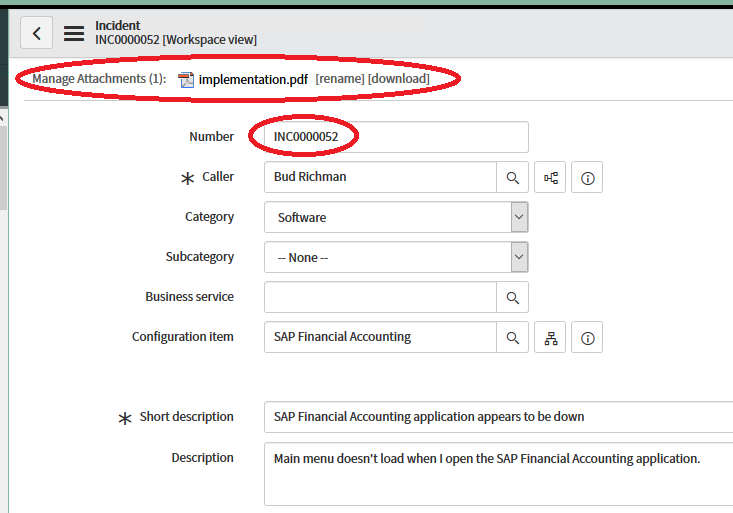Click the Incident title heading text
Viewport: 733px width, 513px height.
pyautogui.click(x=117, y=25)
